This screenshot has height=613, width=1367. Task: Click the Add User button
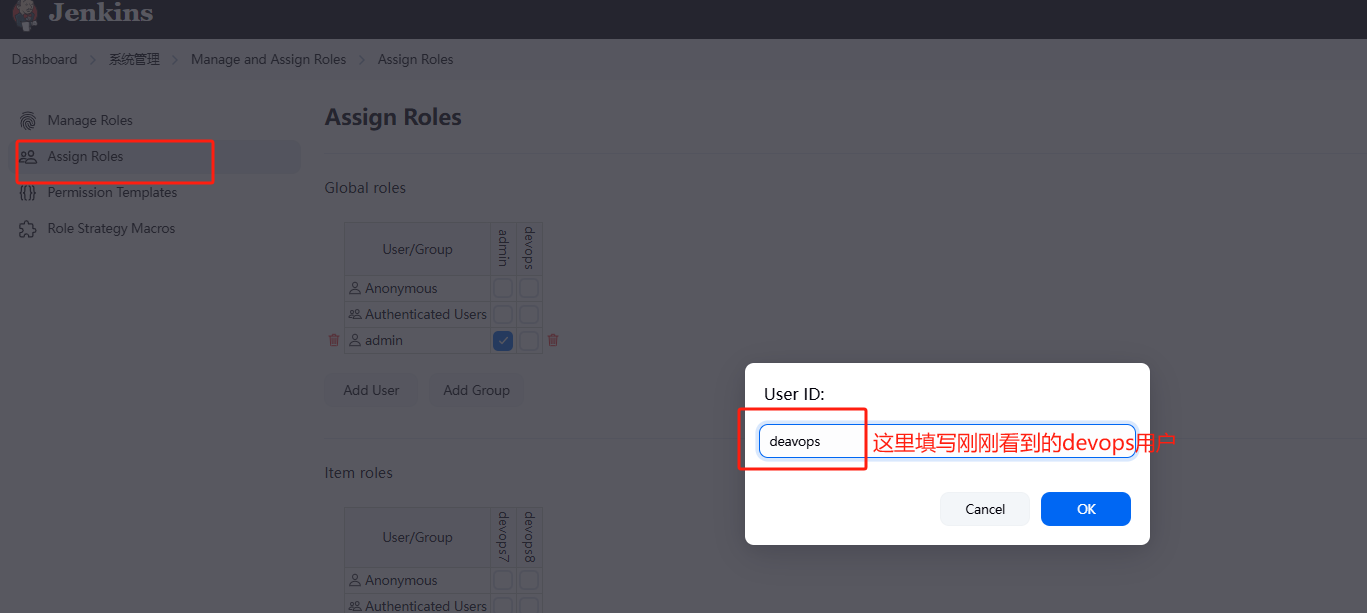click(x=371, y=390)
